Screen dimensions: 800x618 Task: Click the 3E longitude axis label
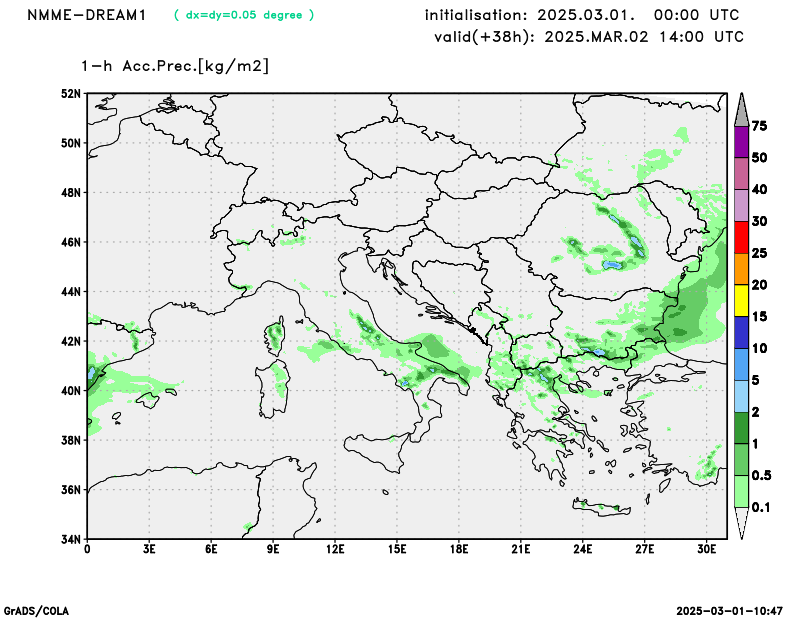(149, 550)
